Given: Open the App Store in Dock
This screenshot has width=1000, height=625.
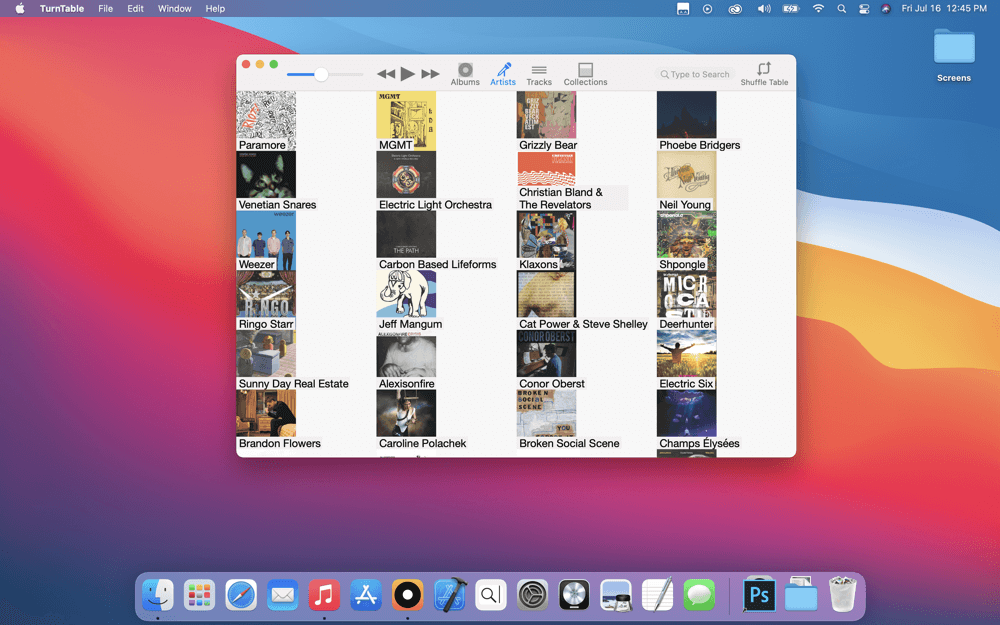Looking at the screenshot, I should [366, 596].
